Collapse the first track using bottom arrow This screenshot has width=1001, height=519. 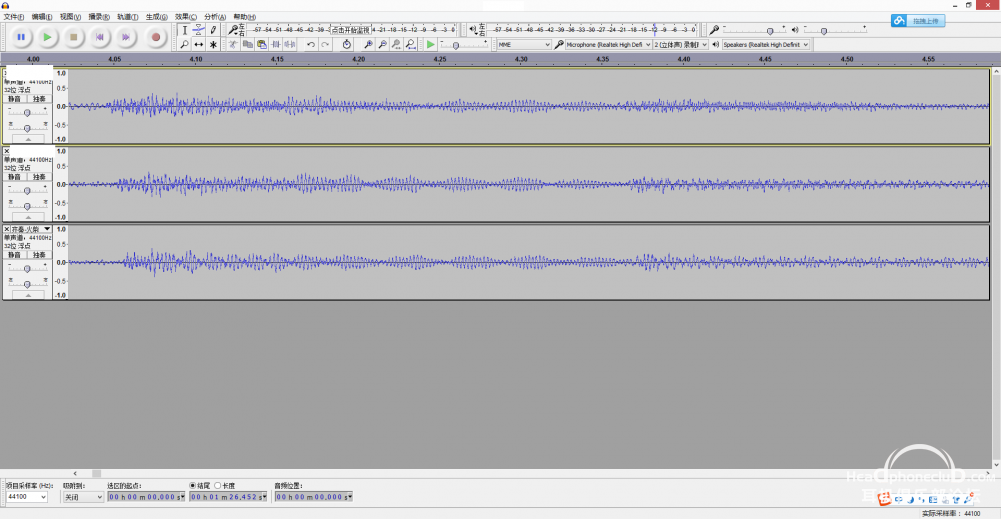pyautogui.click(x=28, y=139)
